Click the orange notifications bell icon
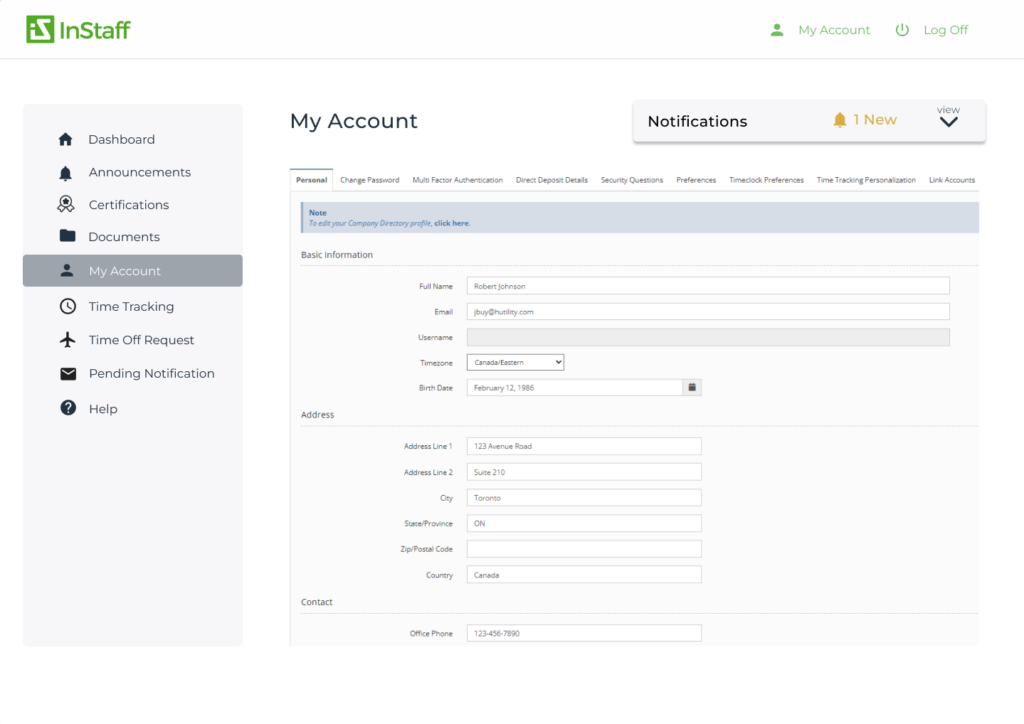 [x=840, y=120]
